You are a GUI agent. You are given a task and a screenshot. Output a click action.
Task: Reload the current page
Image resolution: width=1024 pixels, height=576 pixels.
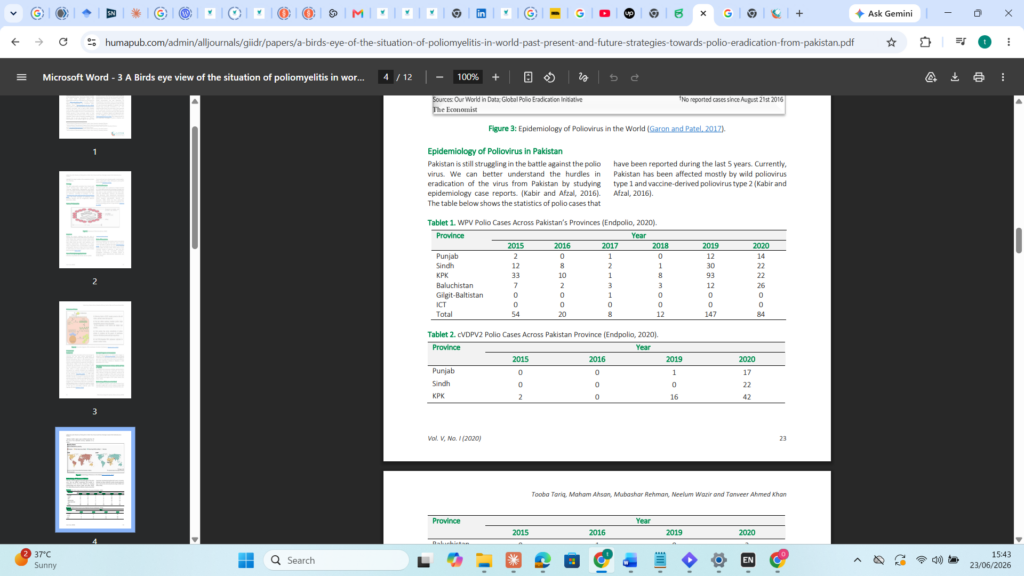click(63, 42)
